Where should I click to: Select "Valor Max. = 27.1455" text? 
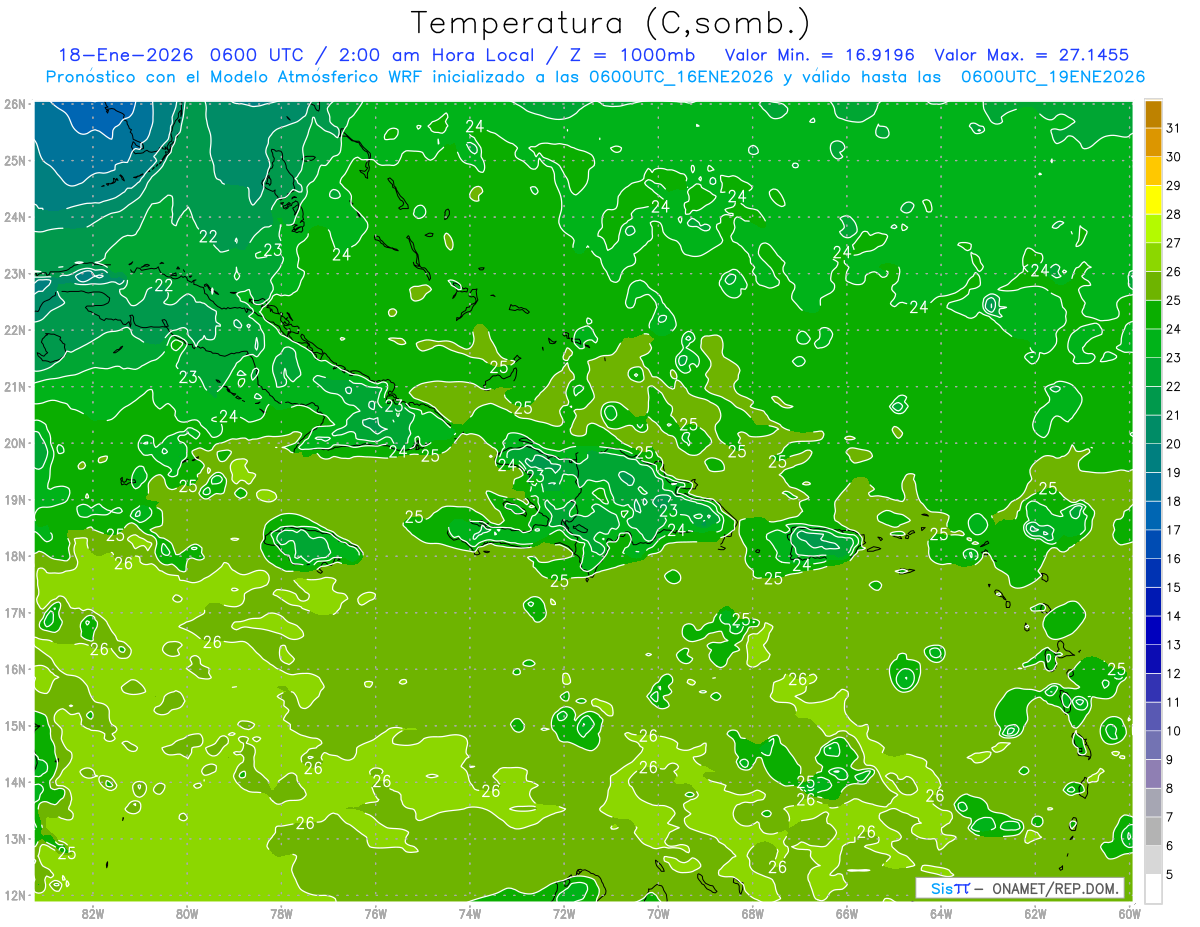pyautogui.click(x=1032, y=55)
